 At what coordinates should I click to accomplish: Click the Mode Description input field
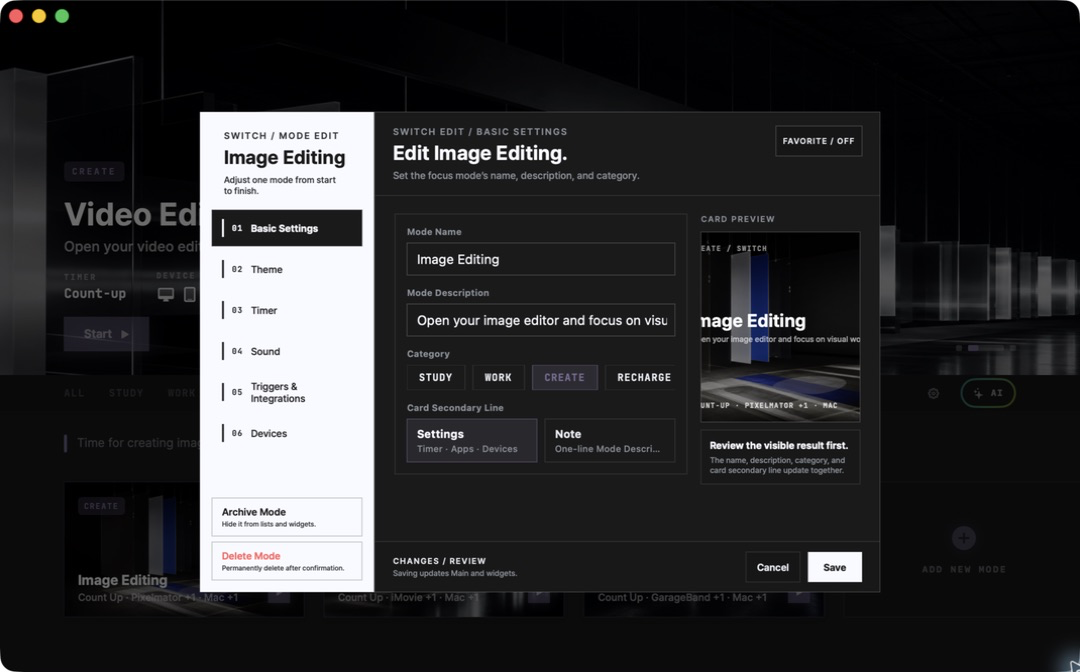point(541,320)
